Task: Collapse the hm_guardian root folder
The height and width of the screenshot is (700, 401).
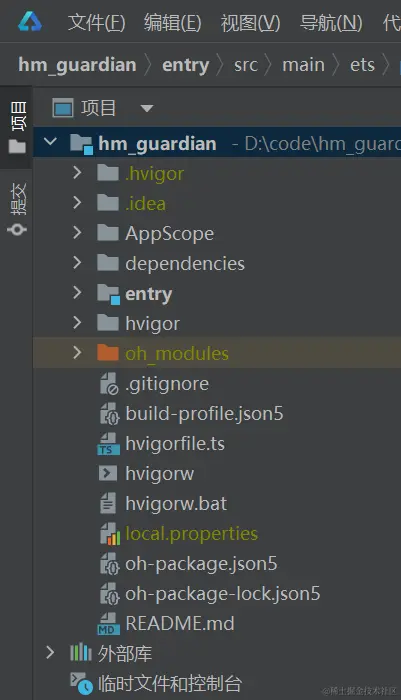Action: pyautogui.click(x=50, y=142)
